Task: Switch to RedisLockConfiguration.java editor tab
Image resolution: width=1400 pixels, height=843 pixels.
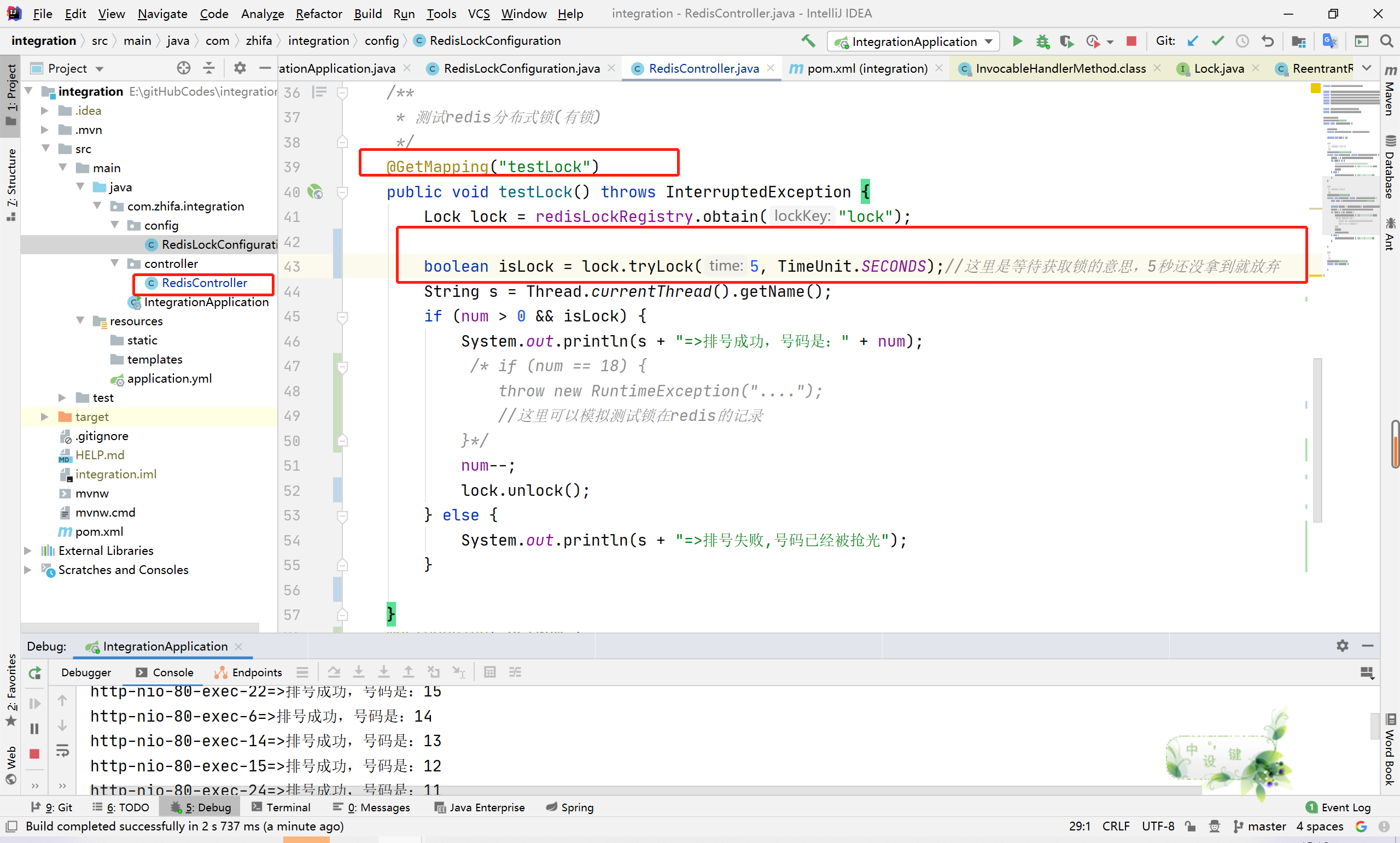Action: click(x=521, y=68)
